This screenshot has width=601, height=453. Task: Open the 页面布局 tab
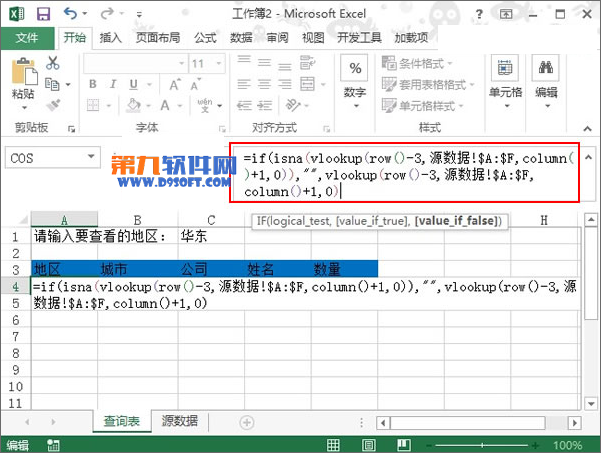[158, 38]
